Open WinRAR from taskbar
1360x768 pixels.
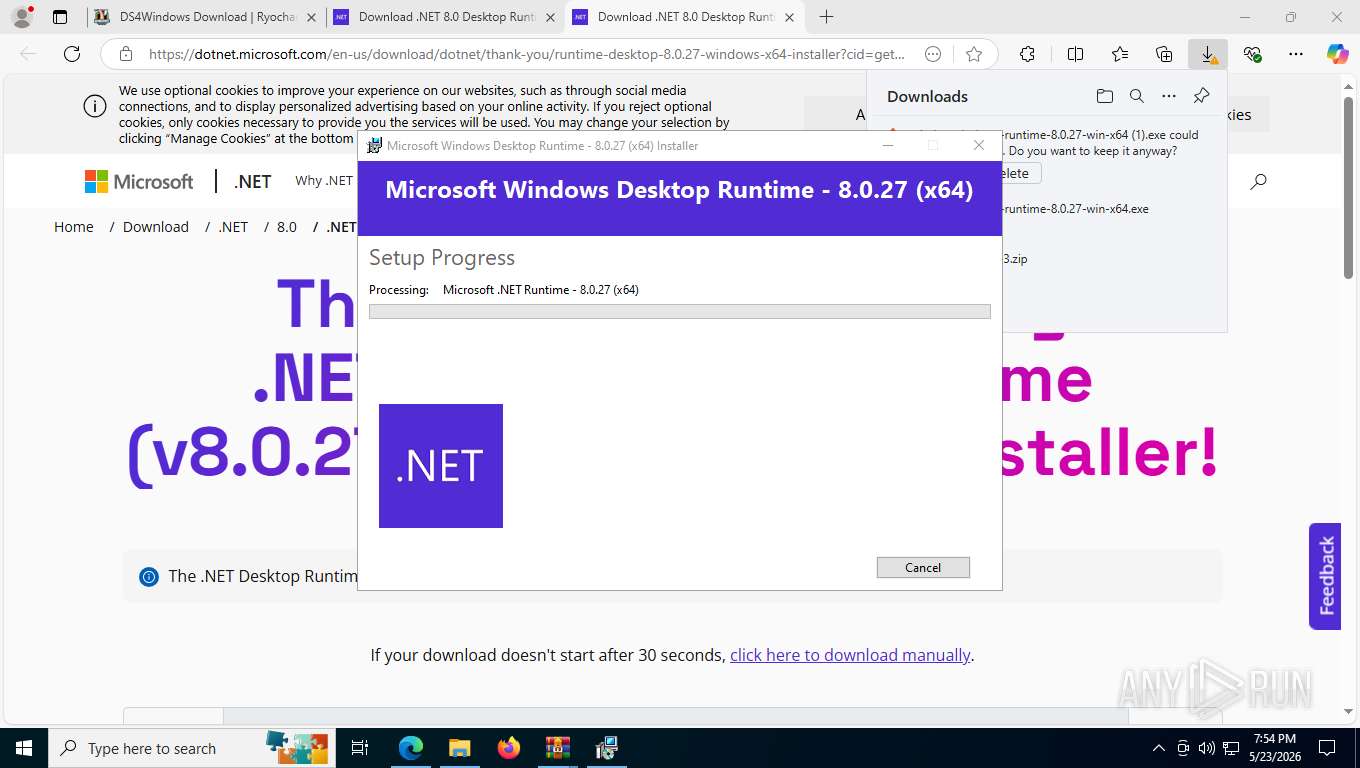tap(558, 748)
